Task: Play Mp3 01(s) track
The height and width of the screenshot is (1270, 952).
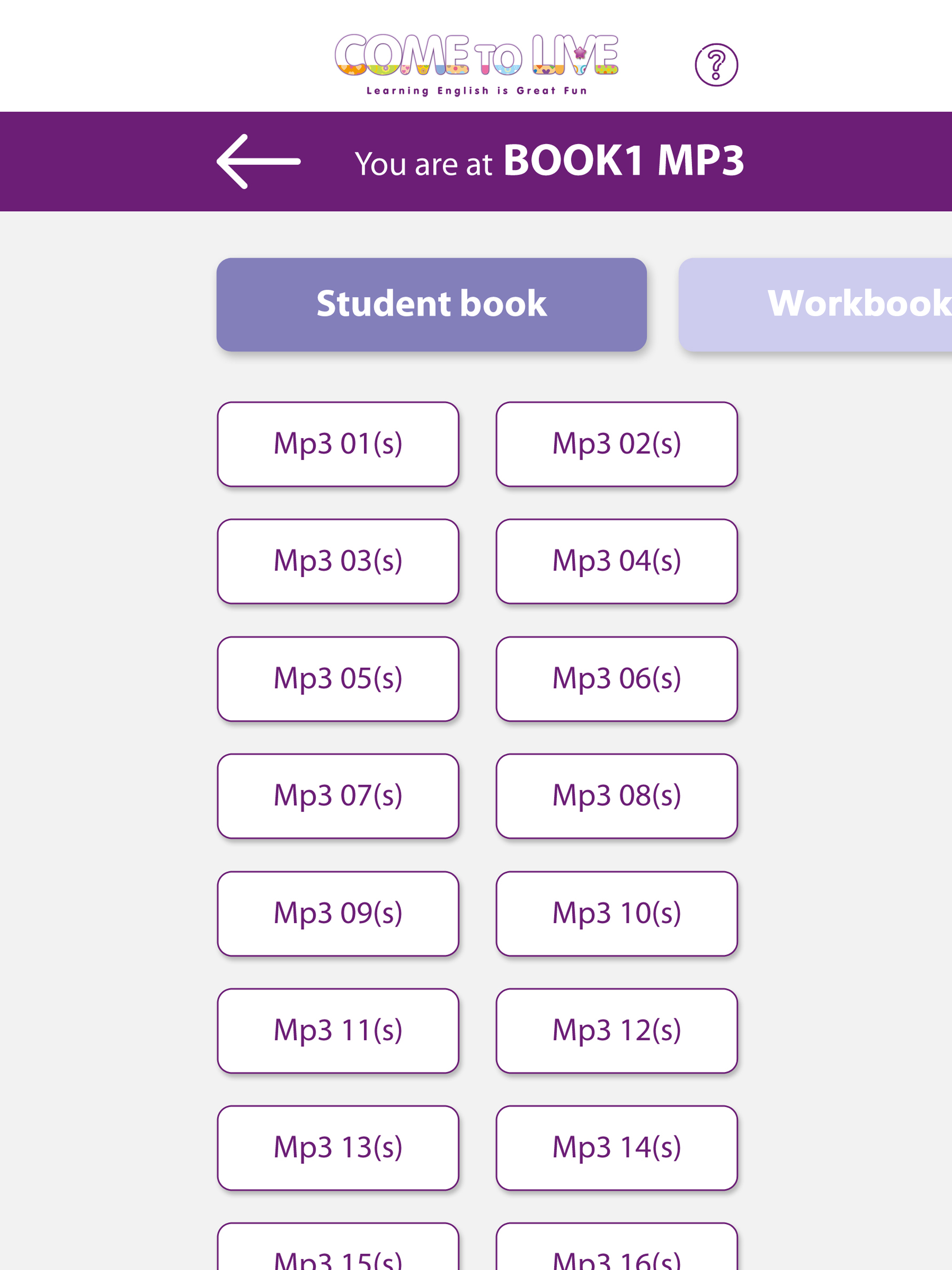Action: coord(337,444)
